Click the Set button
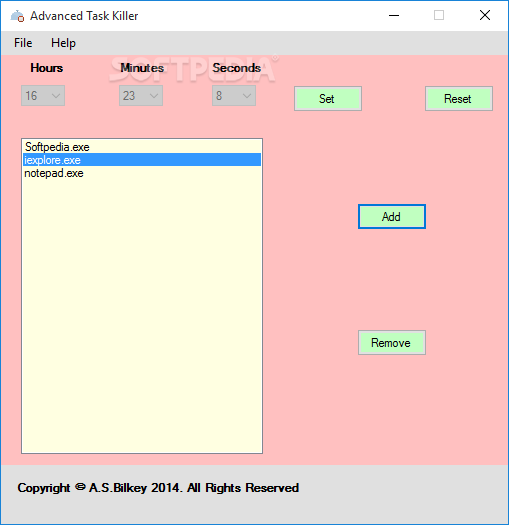This screenshot has width=509, height=525. [x=328, y=98]
